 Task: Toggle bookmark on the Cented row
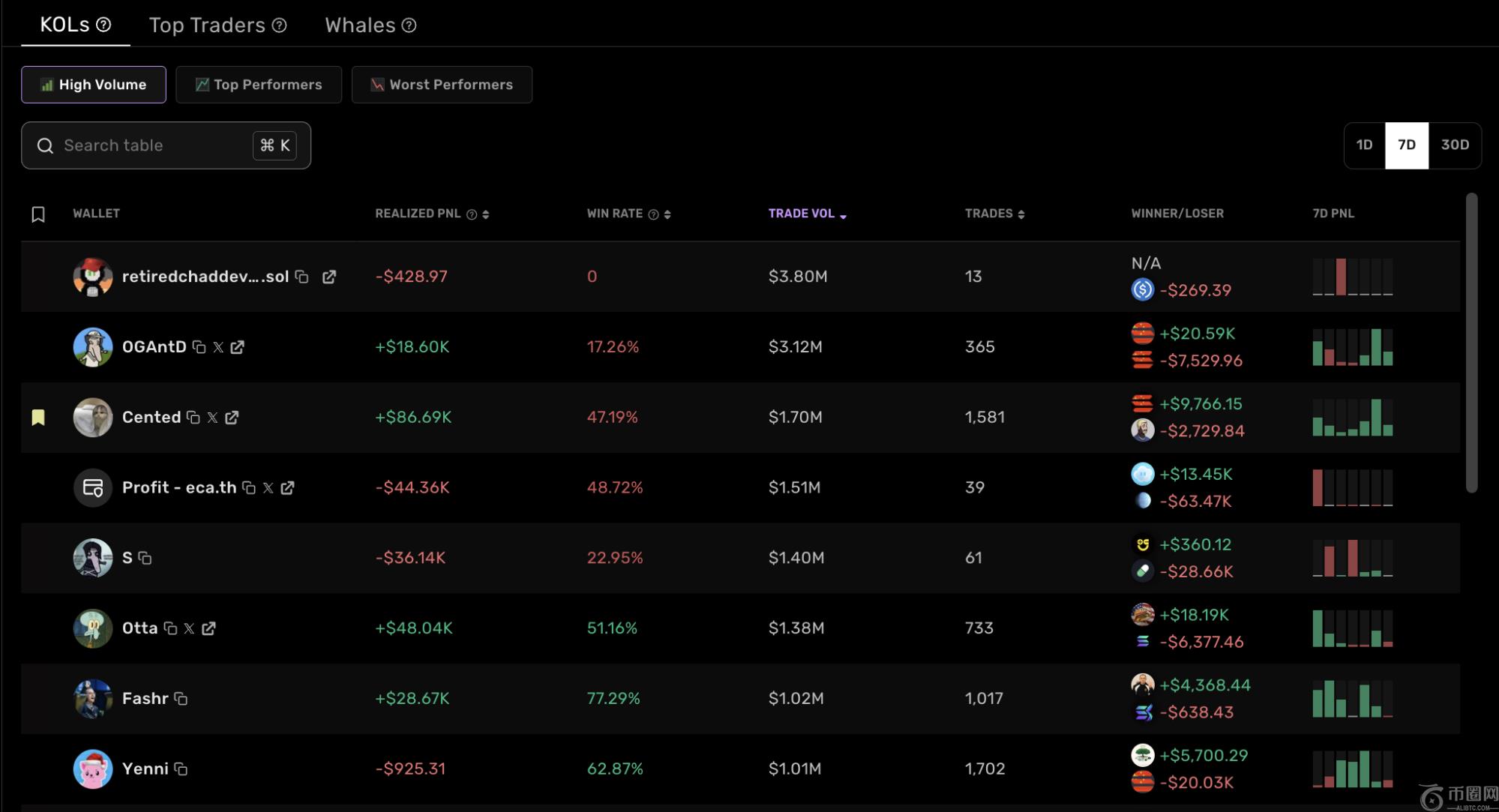point(38,418)
